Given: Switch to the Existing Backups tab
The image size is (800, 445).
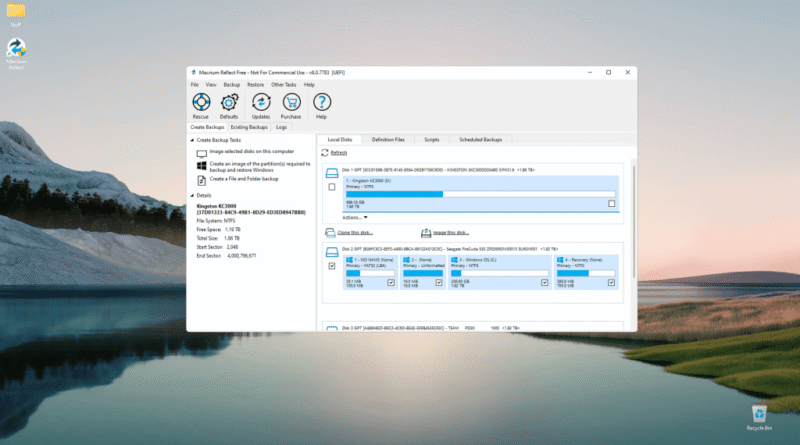Looking at the screenshot, I should [249, 127].
